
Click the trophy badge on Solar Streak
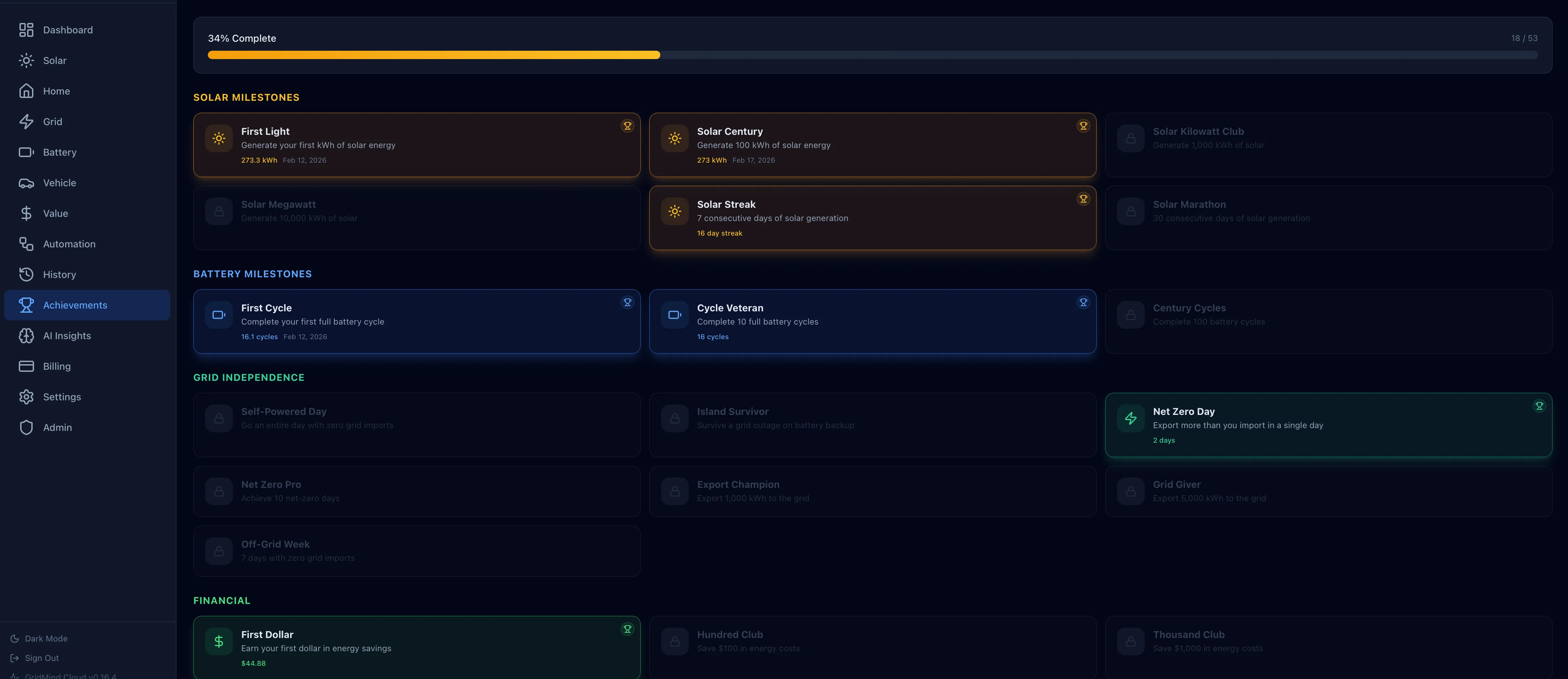(x=1083, y=199)
